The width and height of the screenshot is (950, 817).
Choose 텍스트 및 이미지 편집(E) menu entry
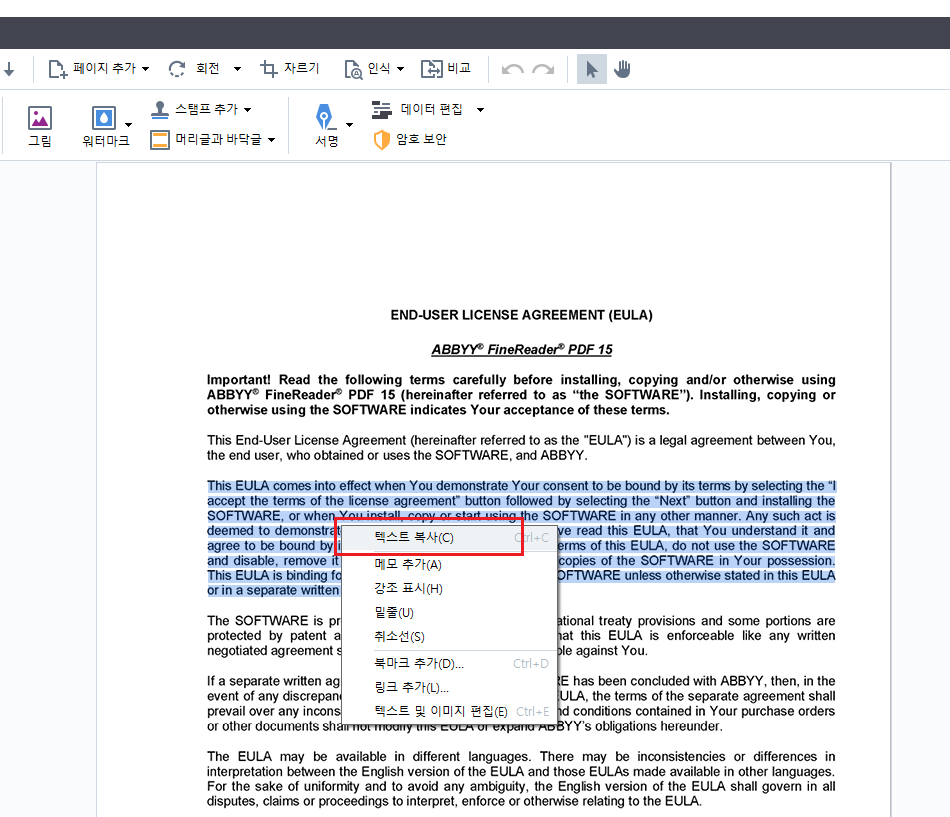point(450,712)
